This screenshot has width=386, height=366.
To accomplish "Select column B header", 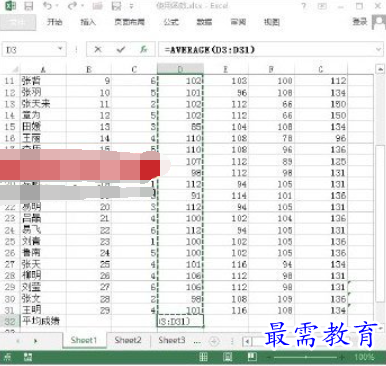I will click(89, 69).
